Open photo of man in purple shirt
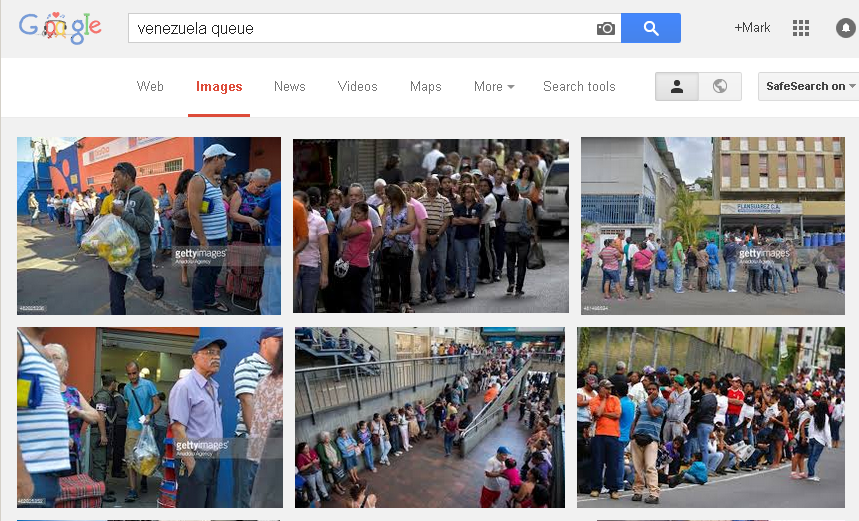859x521 pixels. [x=150, y=417]
